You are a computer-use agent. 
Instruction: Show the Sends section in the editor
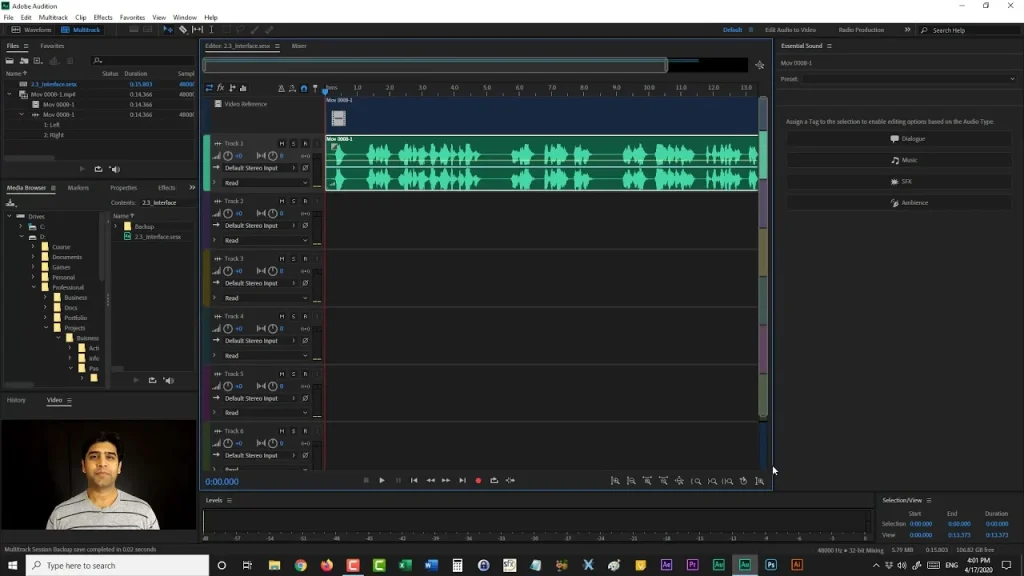(232, 88)
